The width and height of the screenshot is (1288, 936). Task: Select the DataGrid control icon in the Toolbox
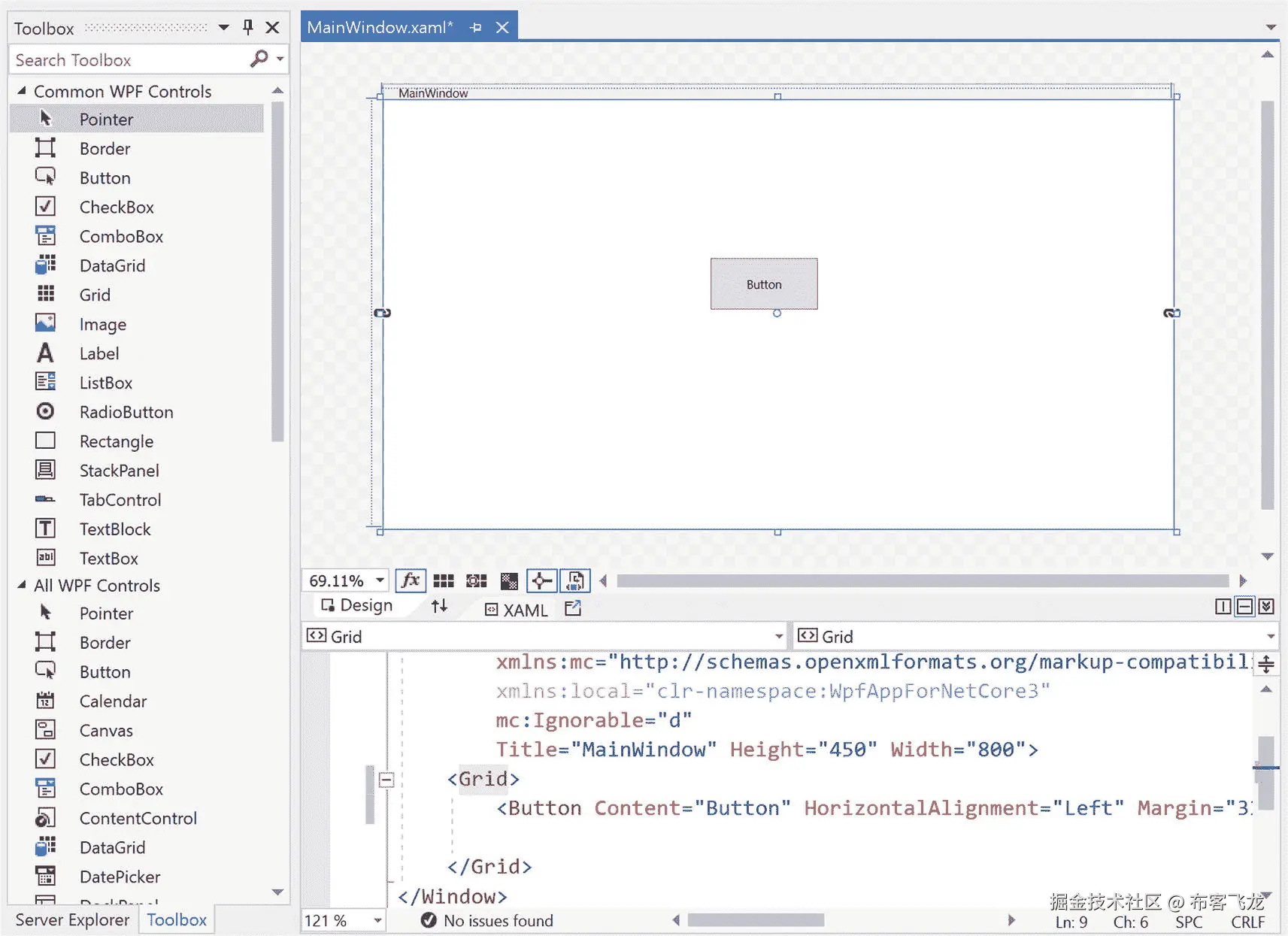[46, 265]
